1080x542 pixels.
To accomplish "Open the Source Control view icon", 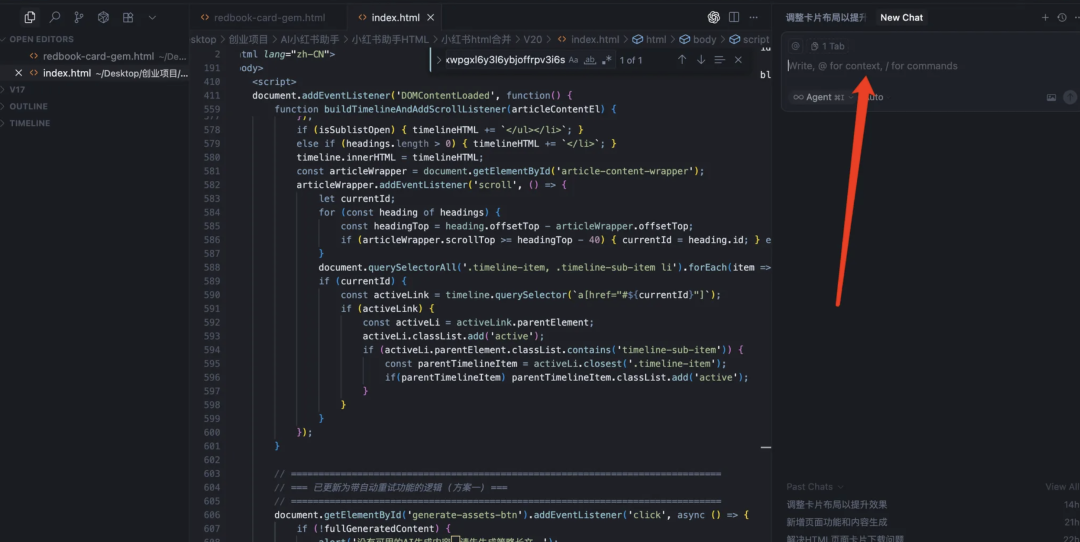I will point(79,17).
